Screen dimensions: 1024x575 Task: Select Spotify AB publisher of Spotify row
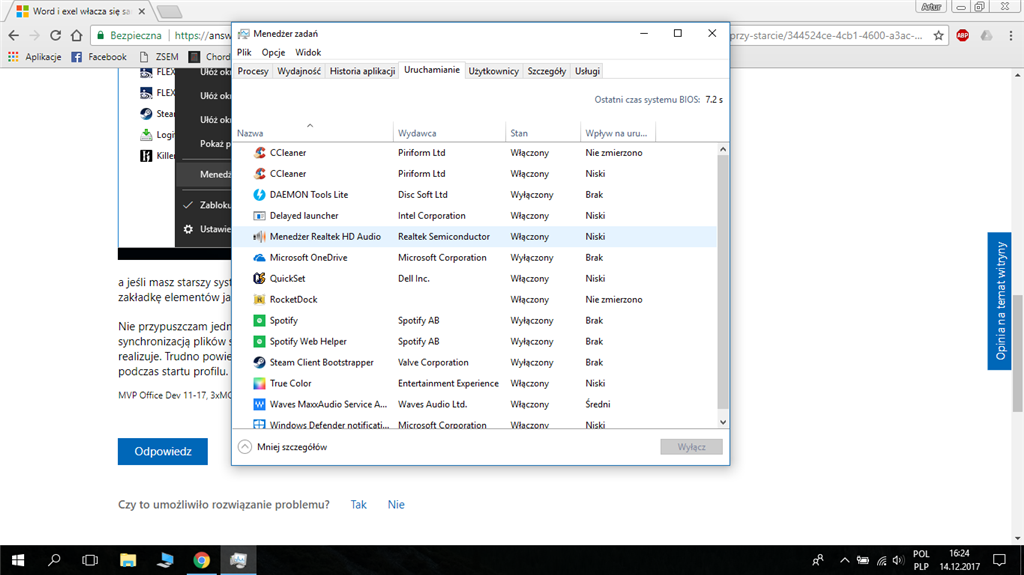[419, 320]
